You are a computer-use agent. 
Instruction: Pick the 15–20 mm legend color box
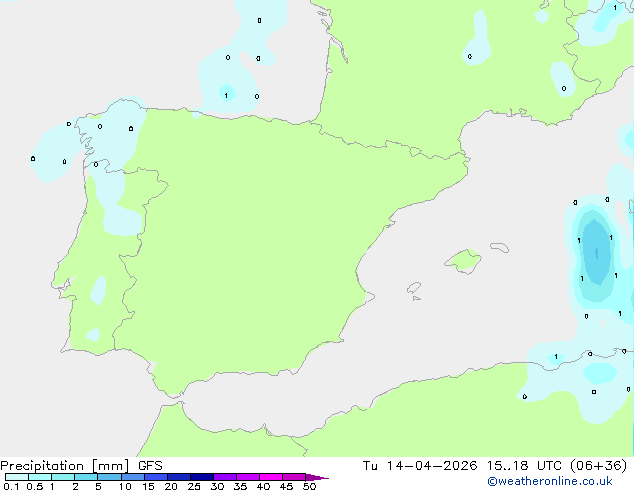[156, 477]
